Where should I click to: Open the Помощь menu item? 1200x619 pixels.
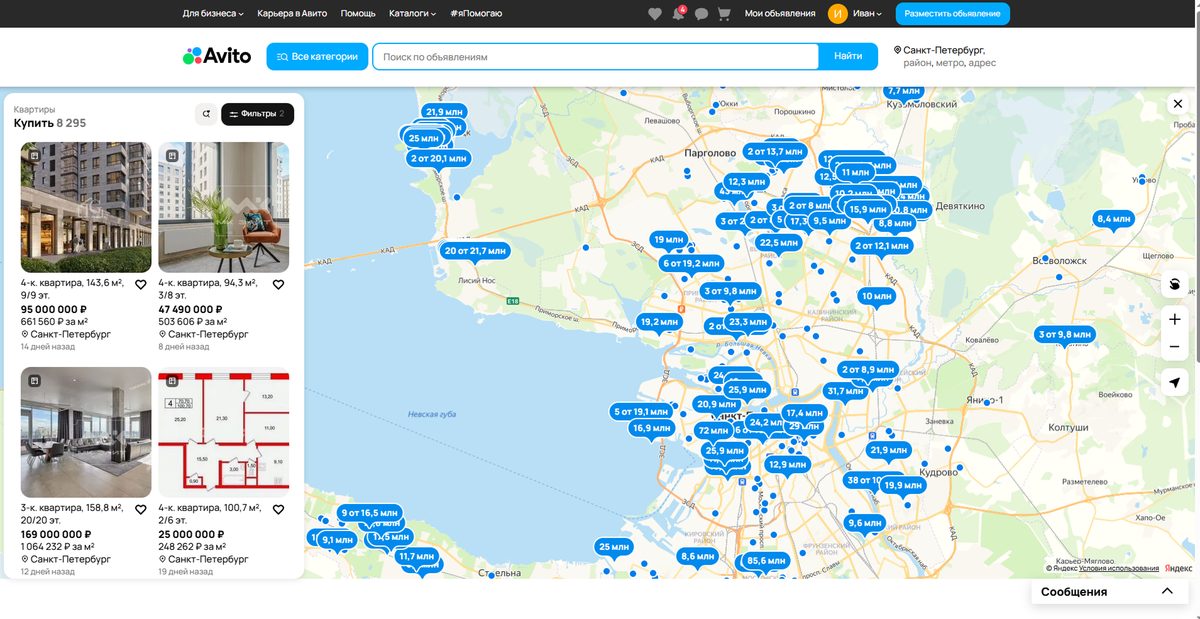coord(358,14)
